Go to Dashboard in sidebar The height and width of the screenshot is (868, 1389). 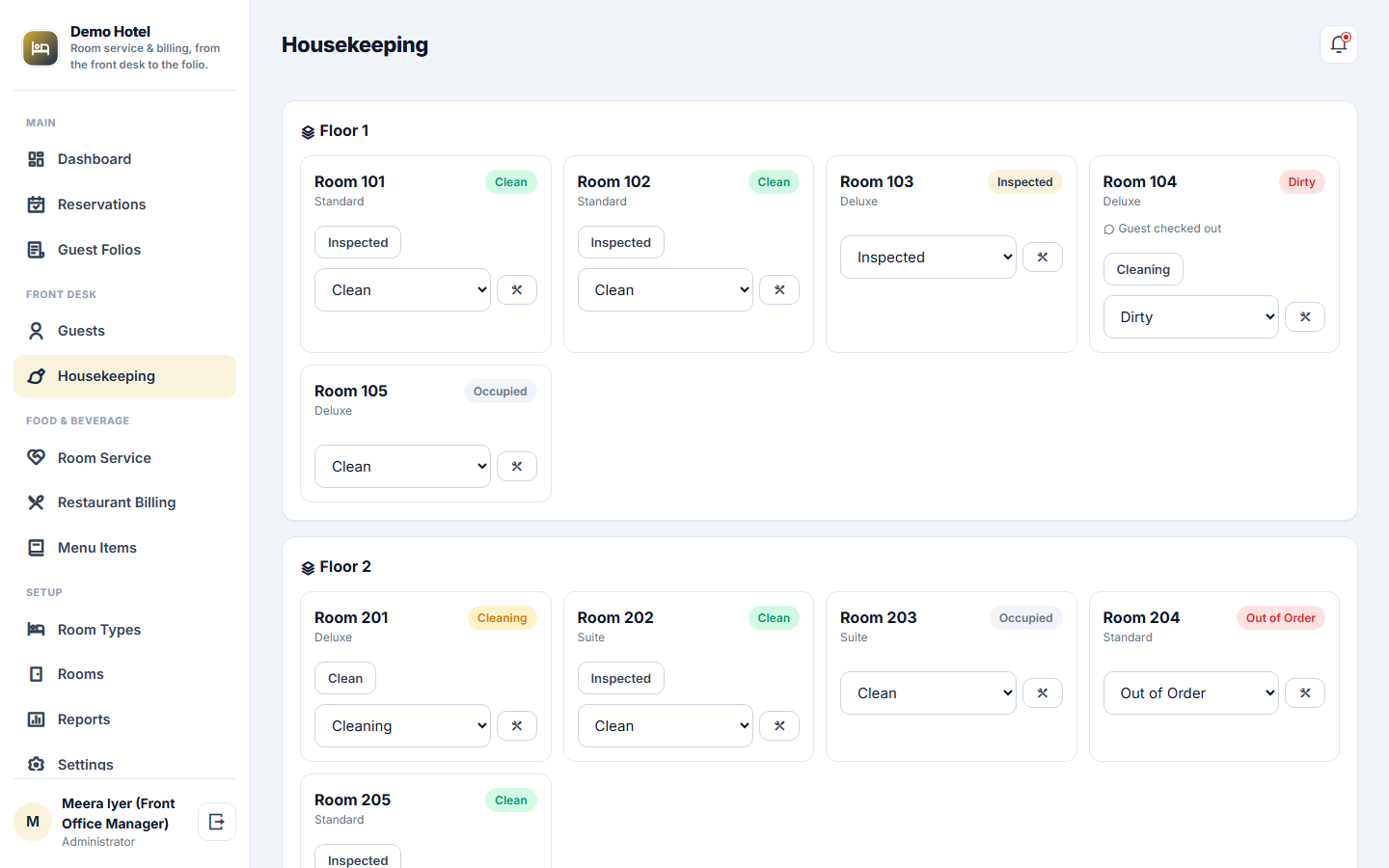(x=124, y=159)
